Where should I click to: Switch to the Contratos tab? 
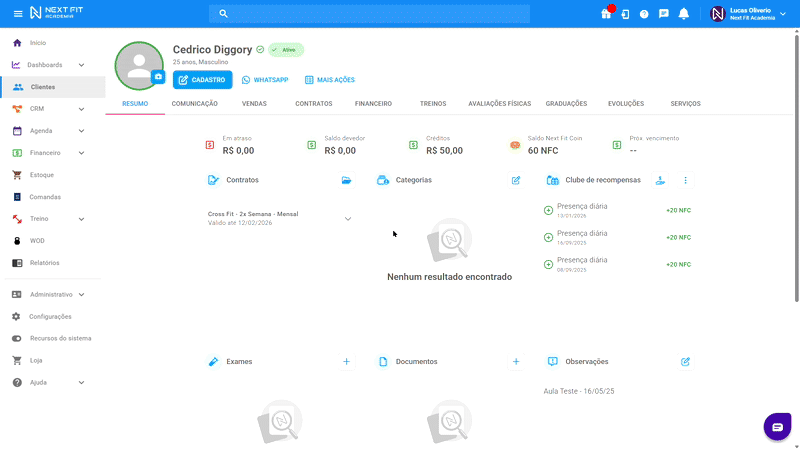coord(314,104)
